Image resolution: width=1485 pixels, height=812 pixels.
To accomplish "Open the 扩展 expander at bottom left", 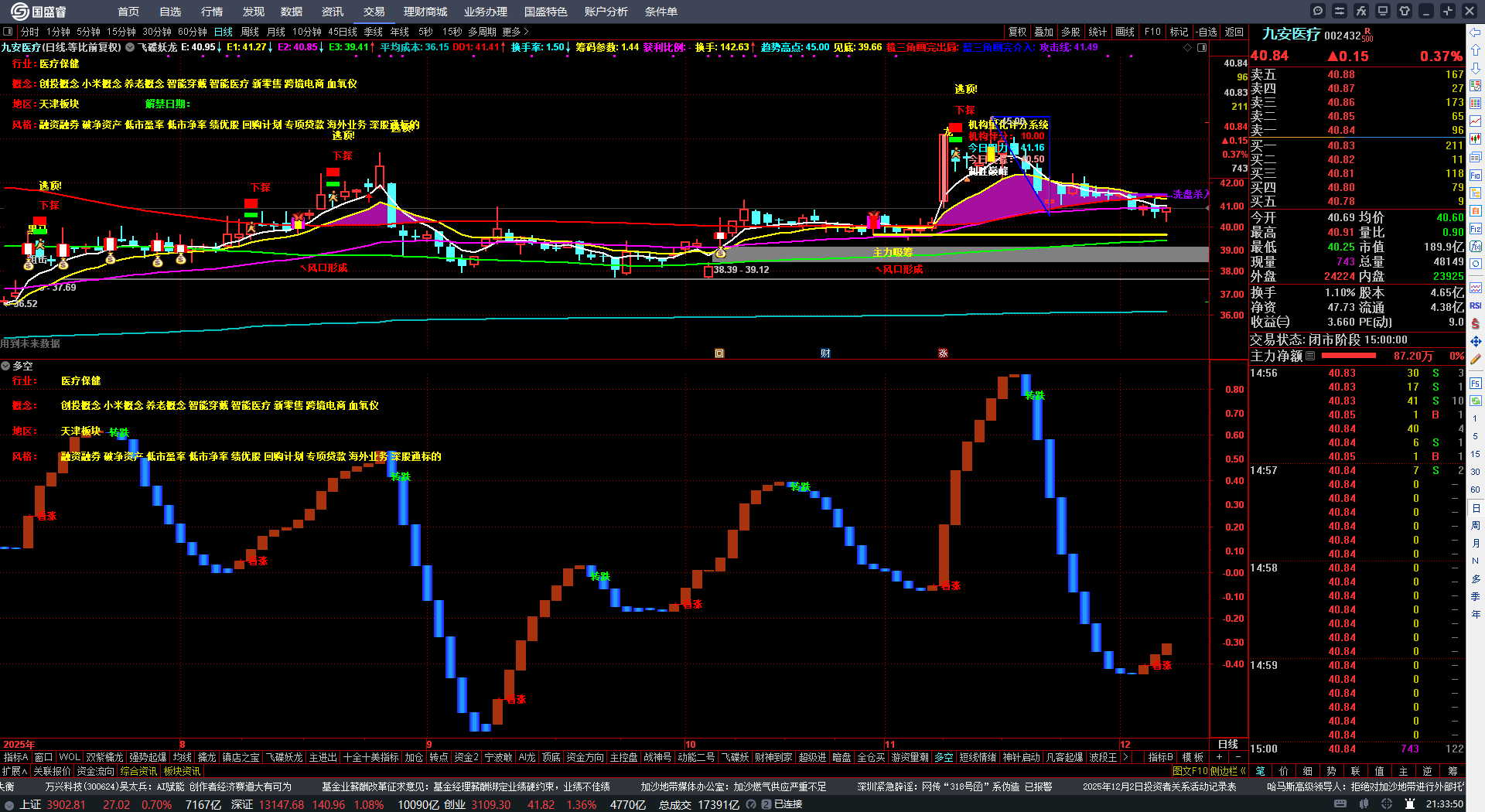I will tap(14, 770).
